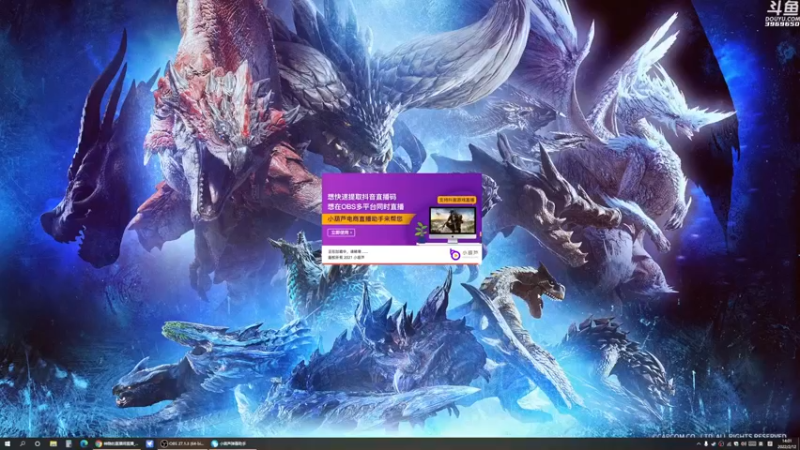Open File Explorer from the taskbar

coord(53,444)
